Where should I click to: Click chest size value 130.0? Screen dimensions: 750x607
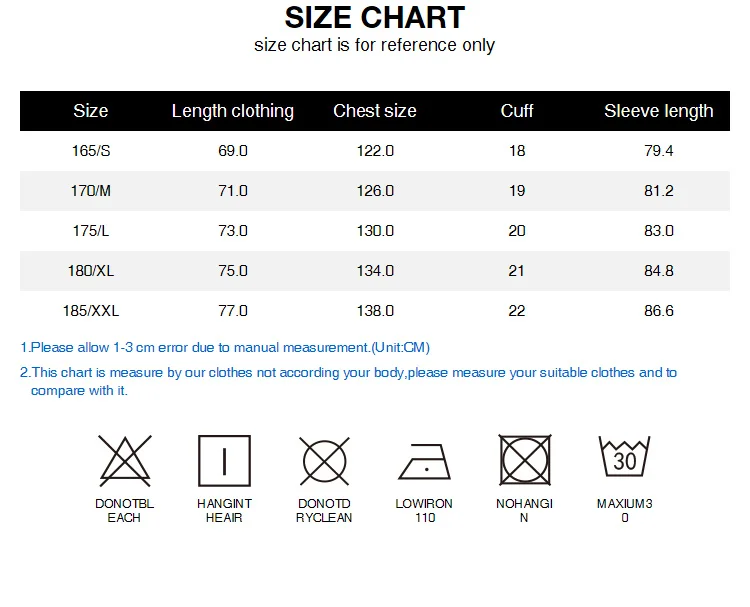click(375, 231)
